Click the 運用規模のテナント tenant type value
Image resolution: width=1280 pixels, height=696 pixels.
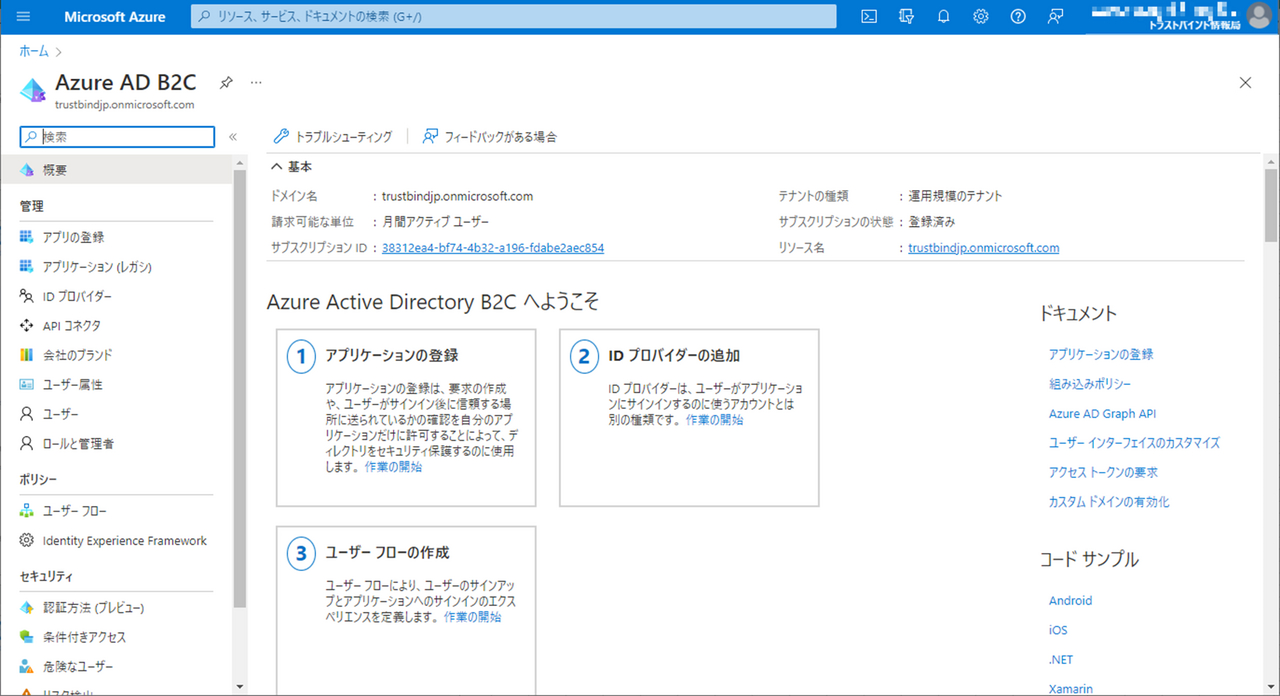955,196
